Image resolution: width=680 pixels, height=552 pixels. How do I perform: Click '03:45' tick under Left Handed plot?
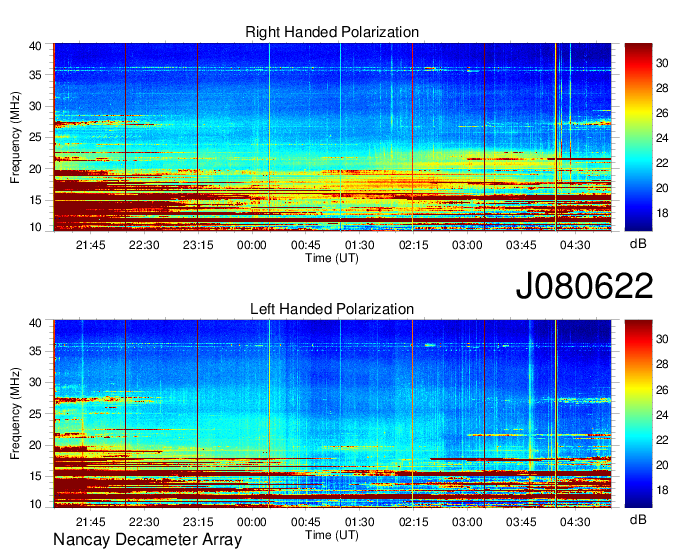pos(521,522)
